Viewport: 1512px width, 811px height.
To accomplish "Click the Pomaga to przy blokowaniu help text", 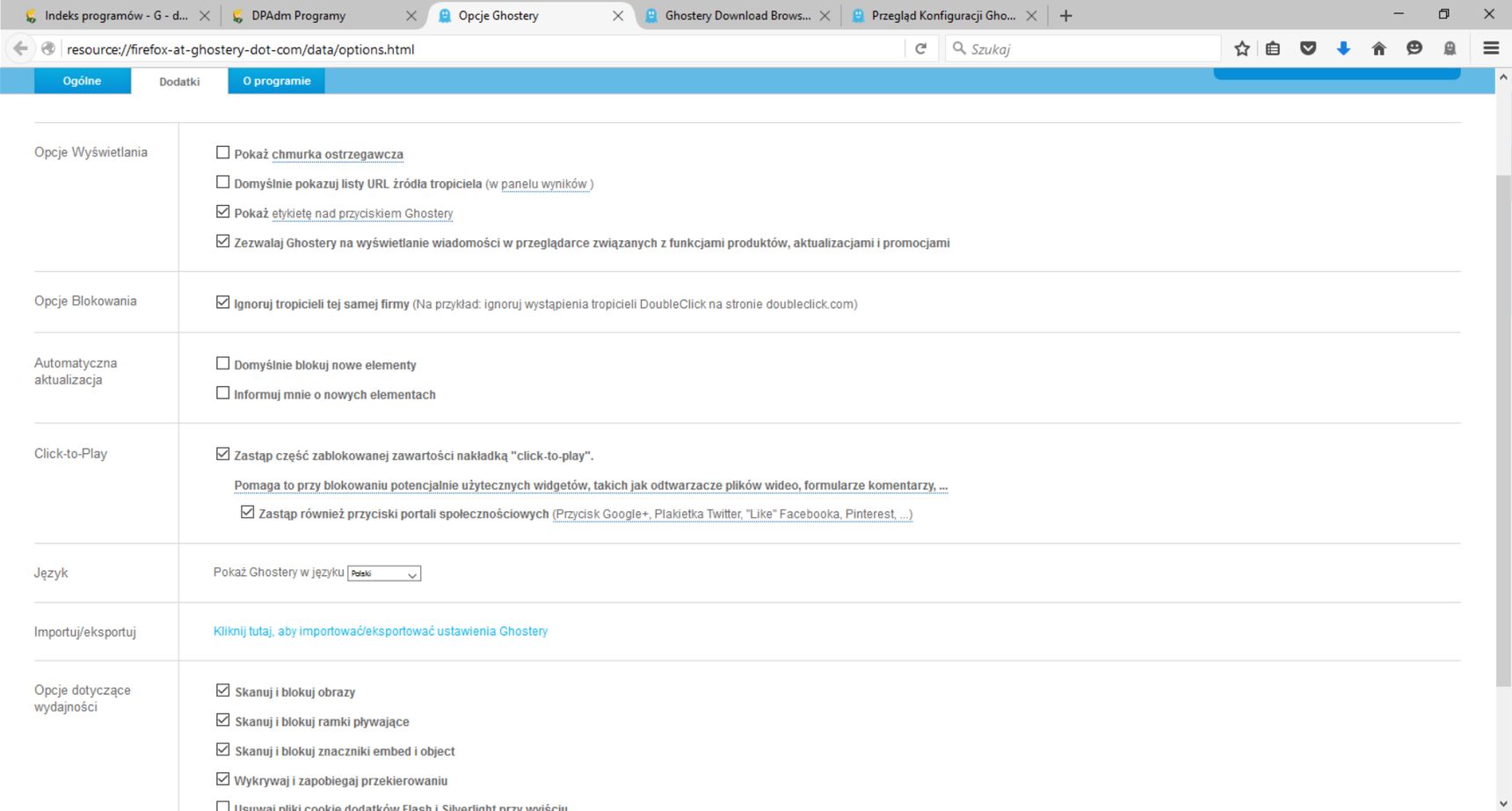I will pos(591,486).
